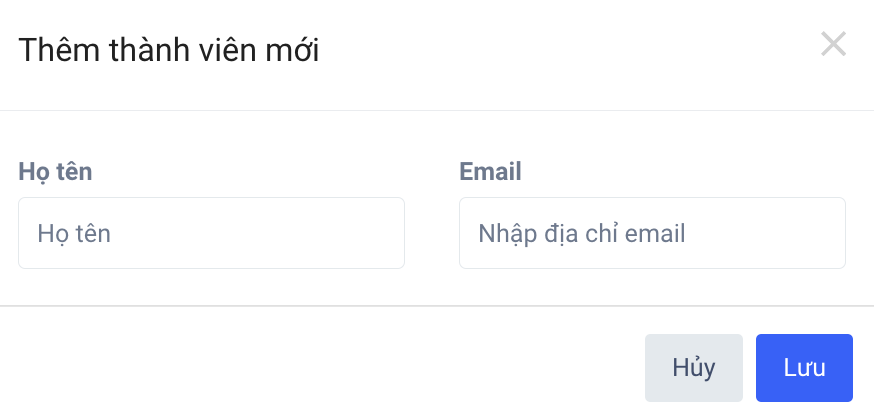Click the Email address input field
This screenshot has width=874, height=416.
click(652, 233)
